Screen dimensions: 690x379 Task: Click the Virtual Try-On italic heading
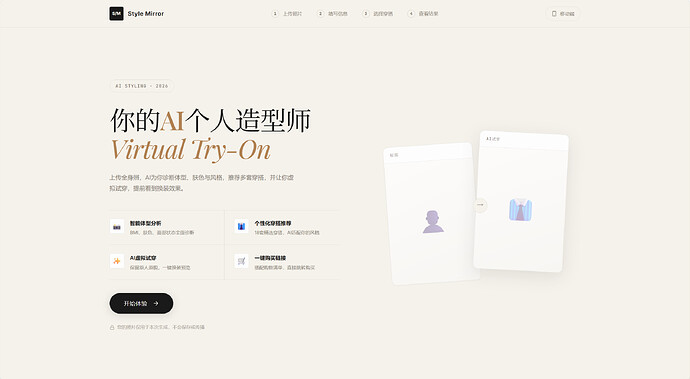[190, 150]
